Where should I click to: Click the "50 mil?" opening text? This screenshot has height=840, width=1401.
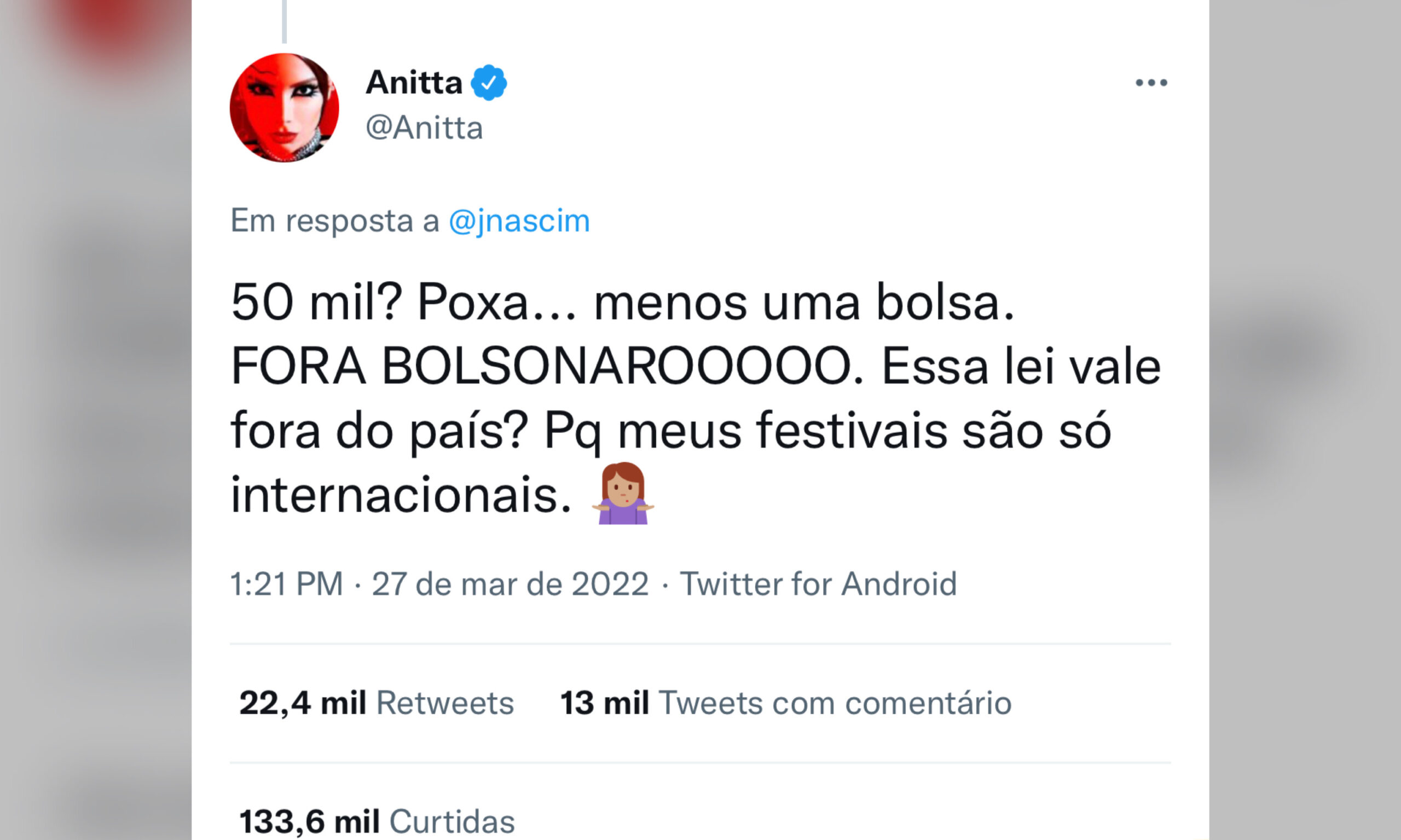coord(316,303)
